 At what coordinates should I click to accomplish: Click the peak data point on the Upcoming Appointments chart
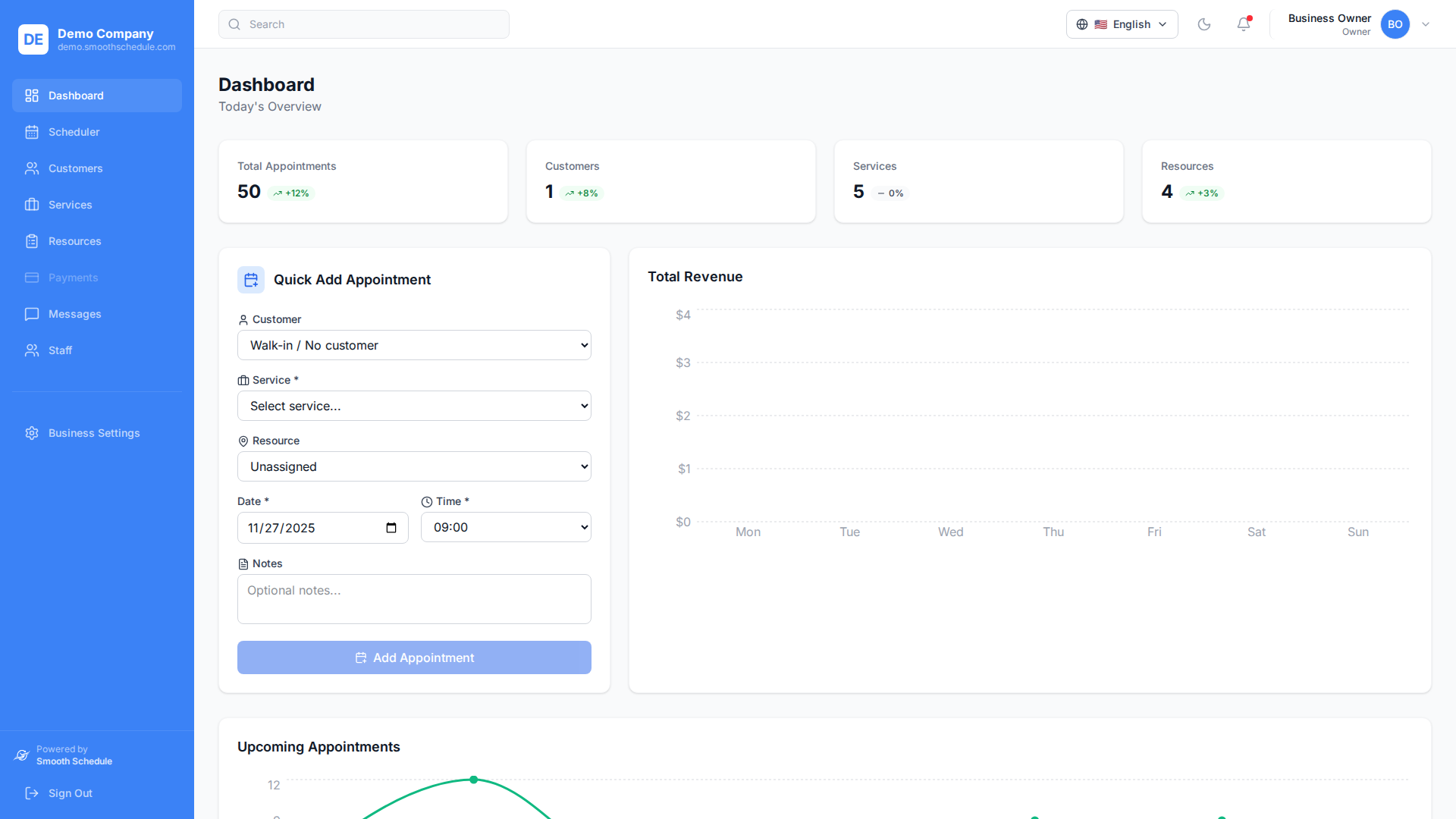474,780
